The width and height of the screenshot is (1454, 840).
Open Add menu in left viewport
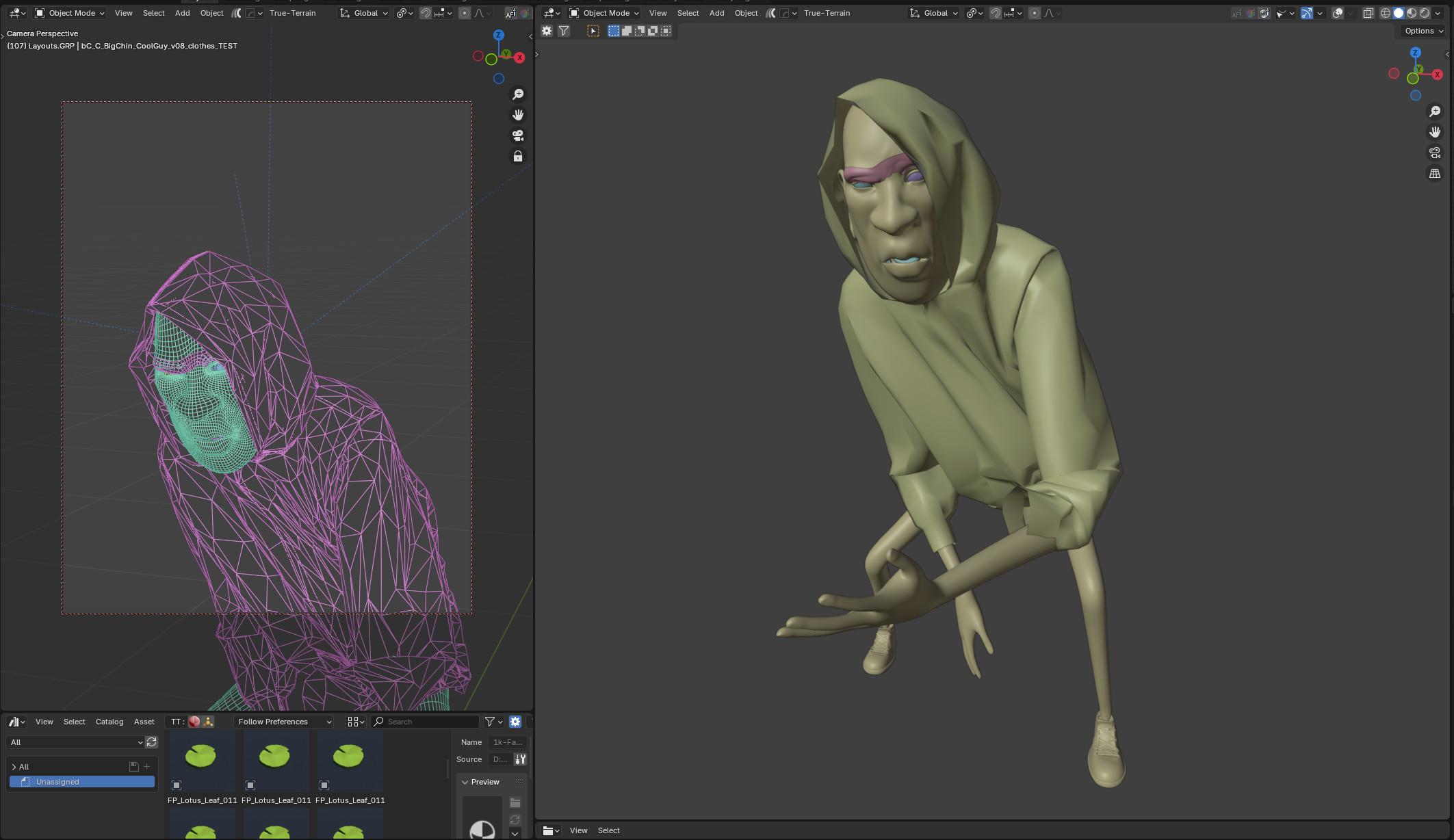183,13
